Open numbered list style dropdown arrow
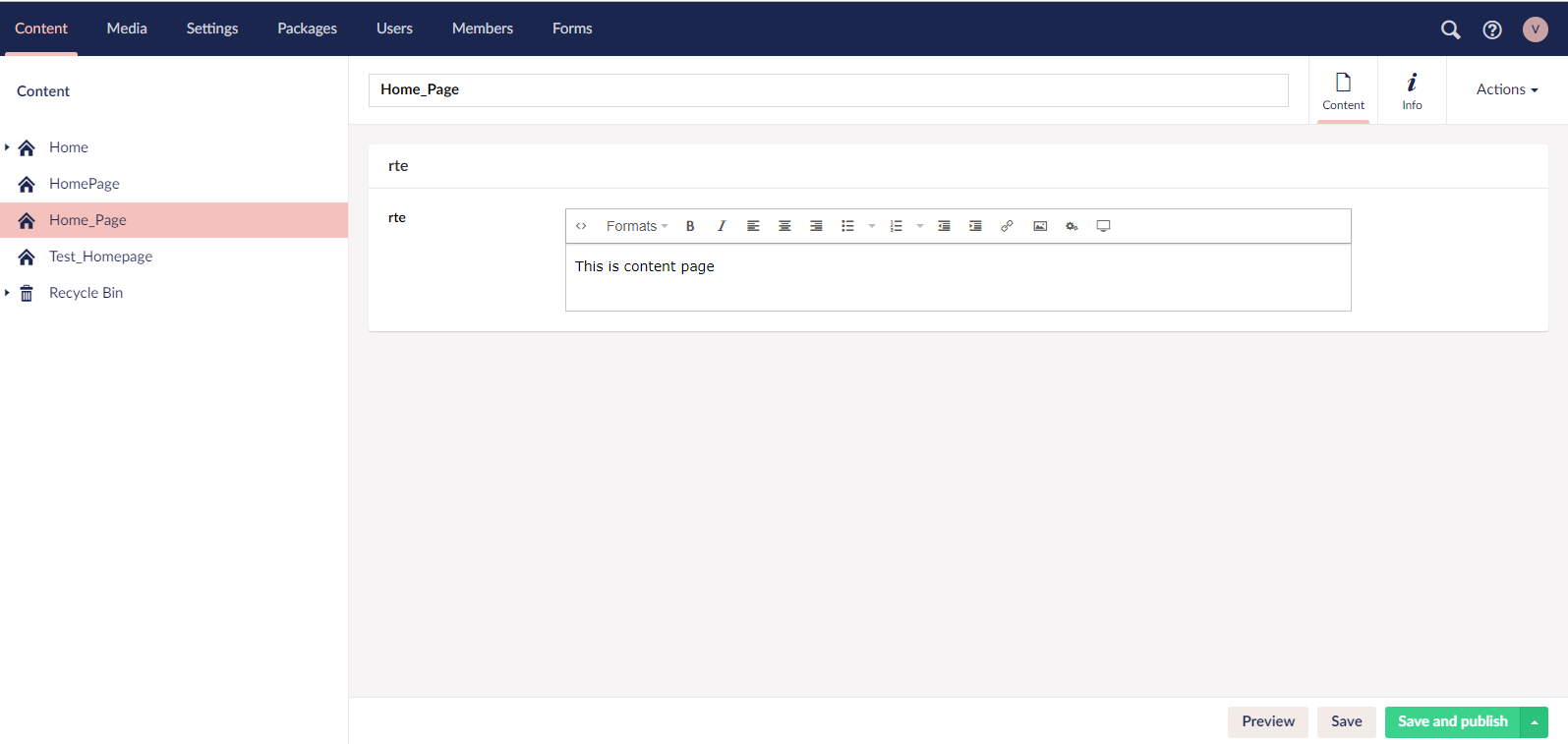The height and width of the screenshot is (744, 1568). (x=920, y=226)
